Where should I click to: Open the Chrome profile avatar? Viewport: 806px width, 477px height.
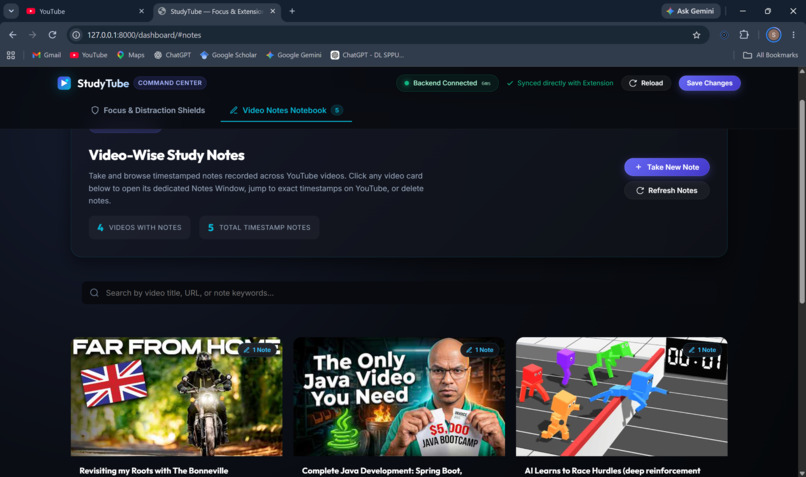(x=773, y=35)
